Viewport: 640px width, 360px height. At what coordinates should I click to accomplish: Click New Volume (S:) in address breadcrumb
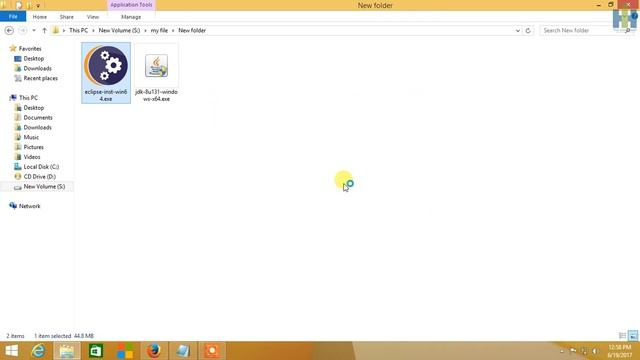[x=119, y=31]
